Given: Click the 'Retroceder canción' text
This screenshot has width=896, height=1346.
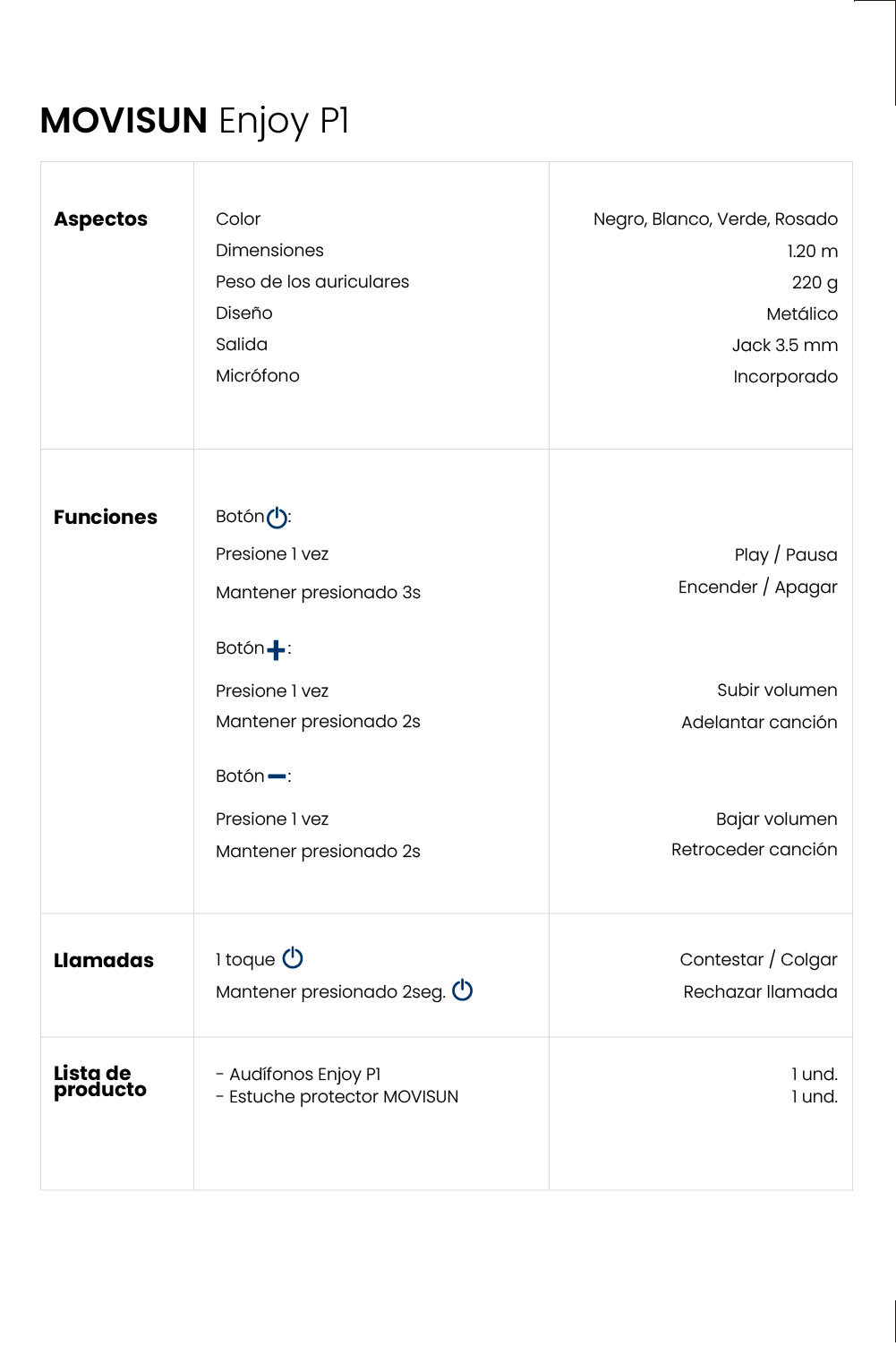Looking at the screenshot, I should (755, 850).
